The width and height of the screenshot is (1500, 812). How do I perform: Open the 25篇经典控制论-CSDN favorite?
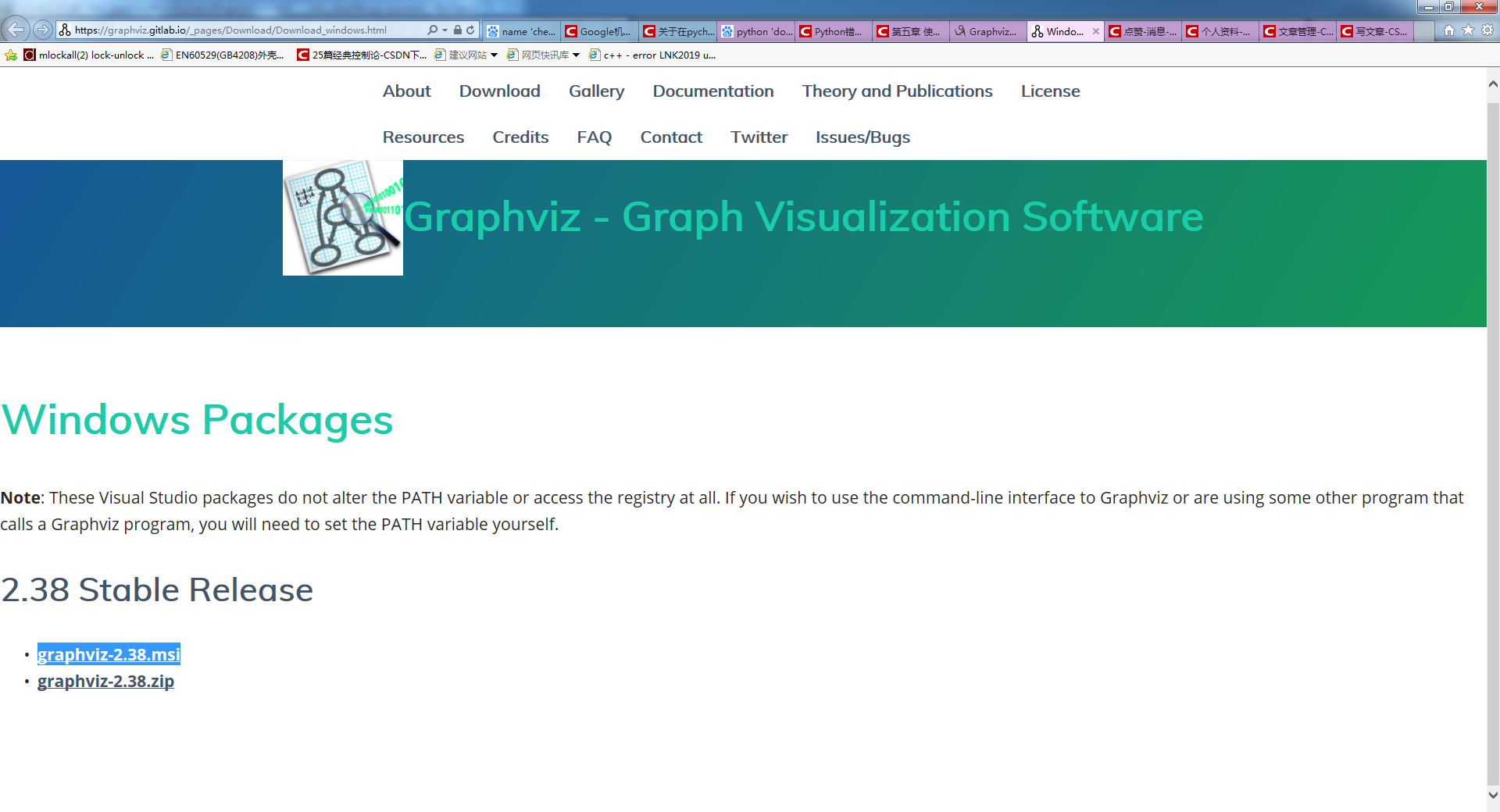(362, 55)
